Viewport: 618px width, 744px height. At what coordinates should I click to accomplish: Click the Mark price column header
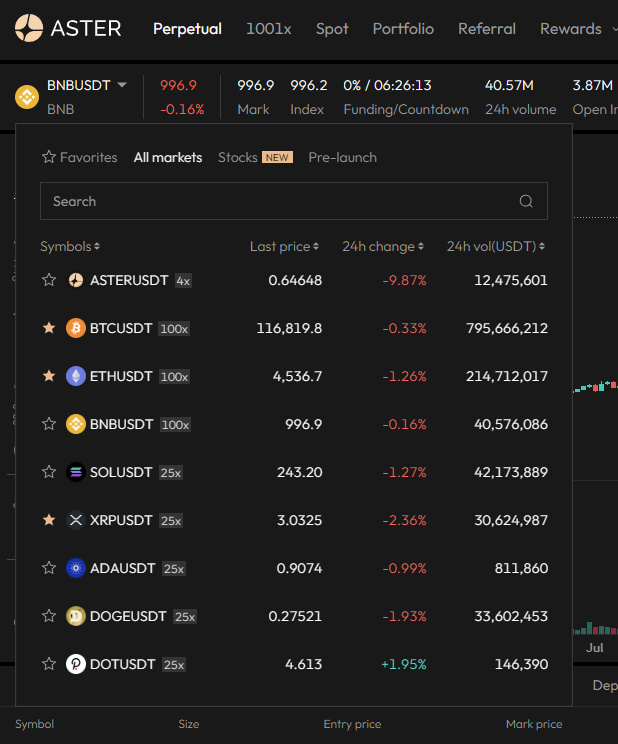534,724
